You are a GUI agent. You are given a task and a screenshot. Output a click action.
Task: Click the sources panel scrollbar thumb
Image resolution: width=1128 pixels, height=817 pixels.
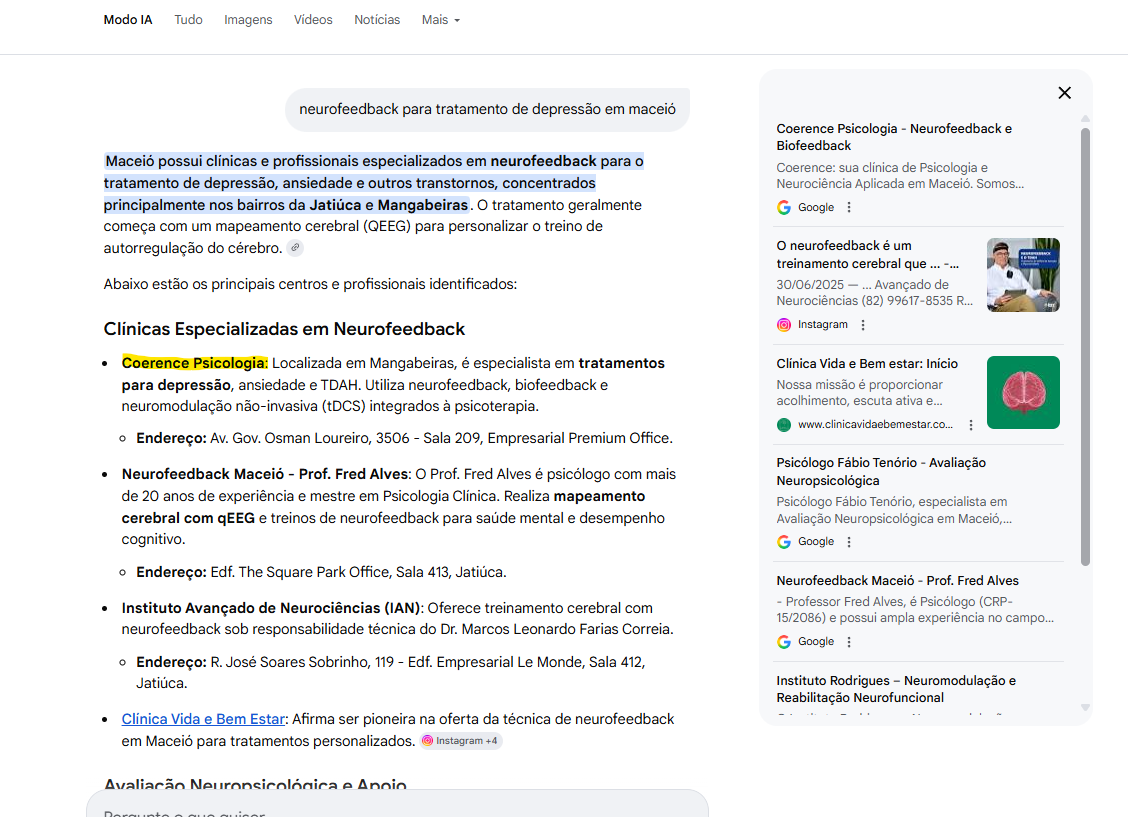coord(1085,347)
